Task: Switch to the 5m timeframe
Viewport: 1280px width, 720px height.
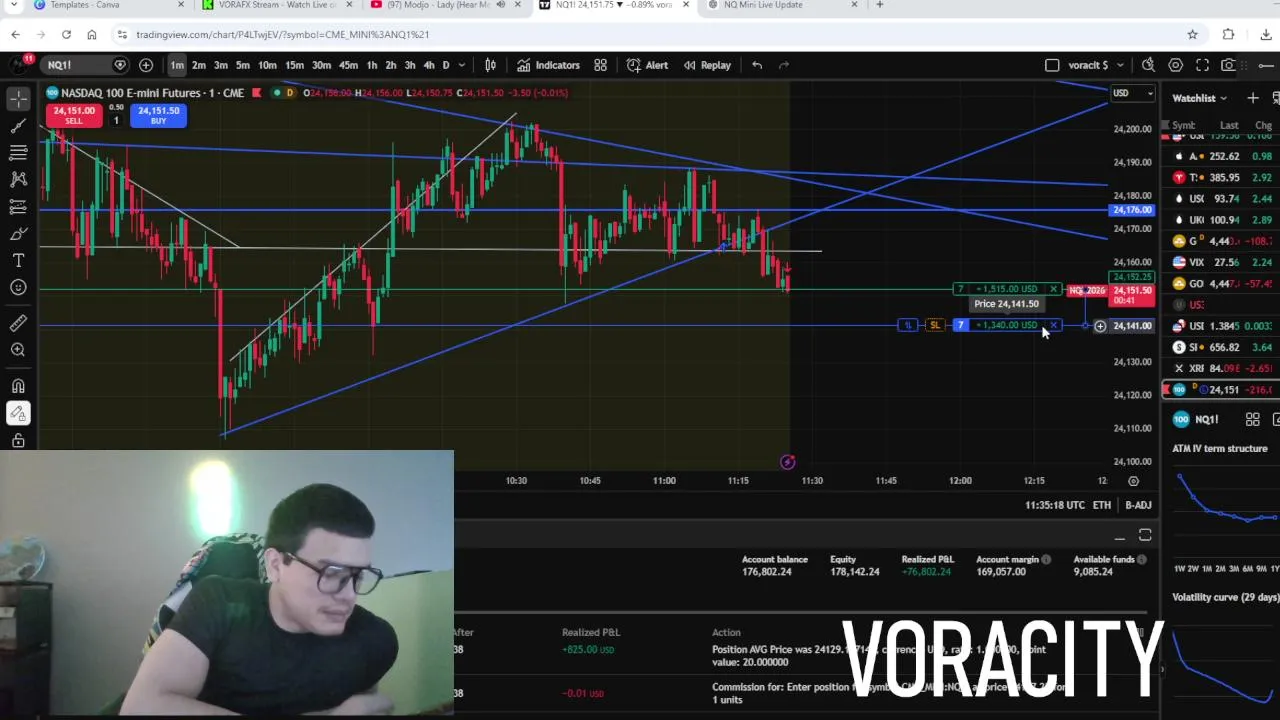Action: point(243,65)
